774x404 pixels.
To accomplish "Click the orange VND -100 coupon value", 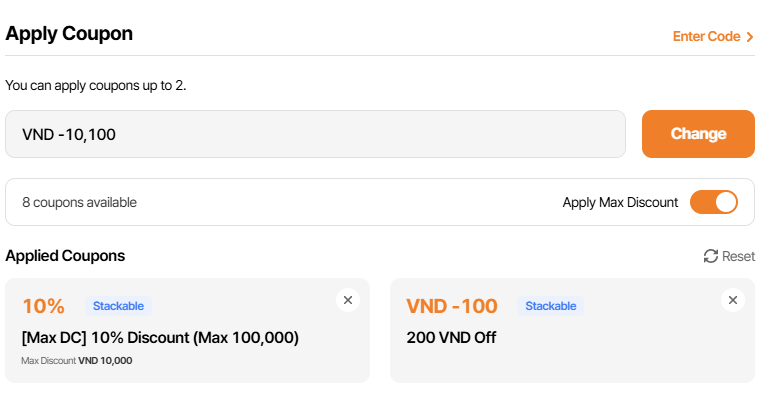I will [452, 306].
